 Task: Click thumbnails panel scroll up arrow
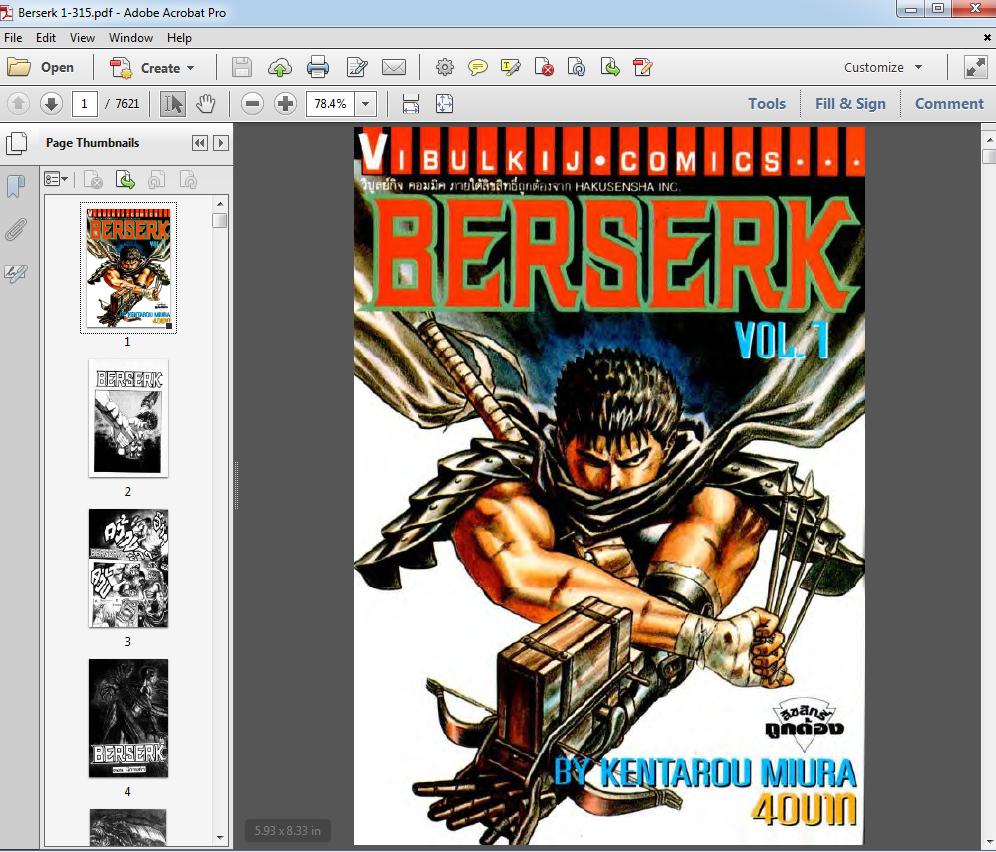[x=220, y=203]
